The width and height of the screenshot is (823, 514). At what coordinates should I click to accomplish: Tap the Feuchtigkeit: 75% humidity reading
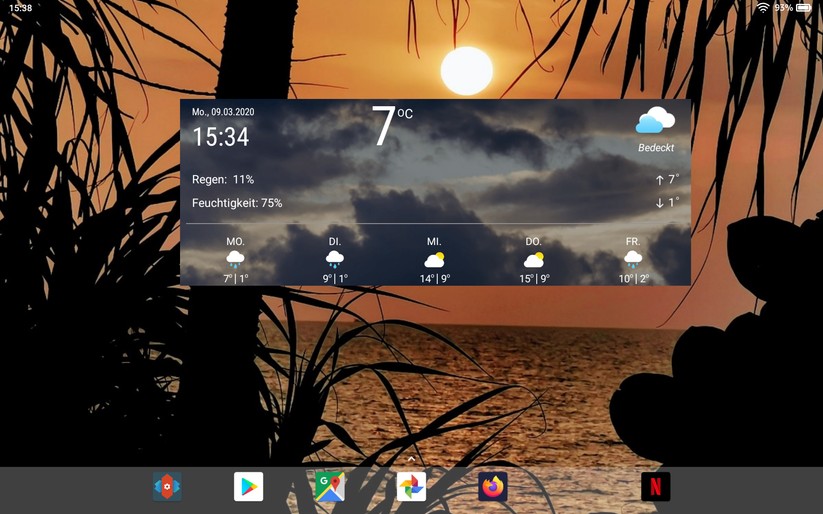[237, 203]
